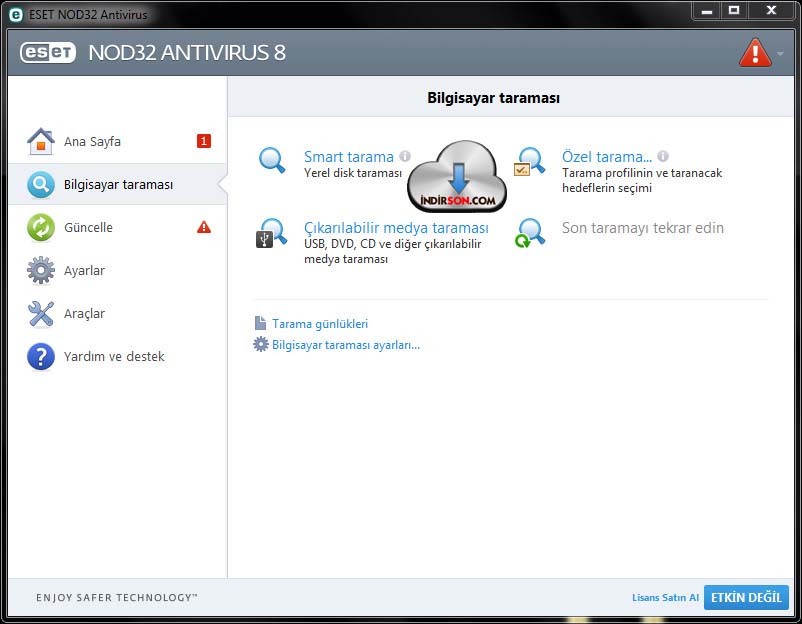
Task: Click the Smart tarama magnifier icon
Action: [272, 160]
